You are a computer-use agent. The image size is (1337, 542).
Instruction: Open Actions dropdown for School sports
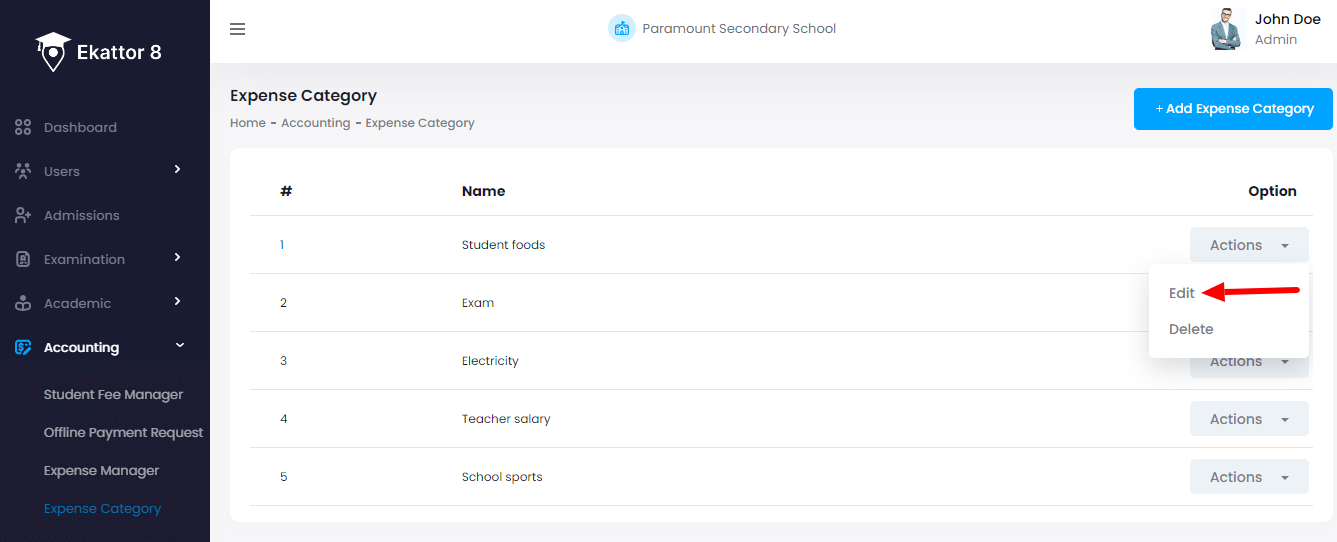pyautogui.click(x=1248, y=477)
